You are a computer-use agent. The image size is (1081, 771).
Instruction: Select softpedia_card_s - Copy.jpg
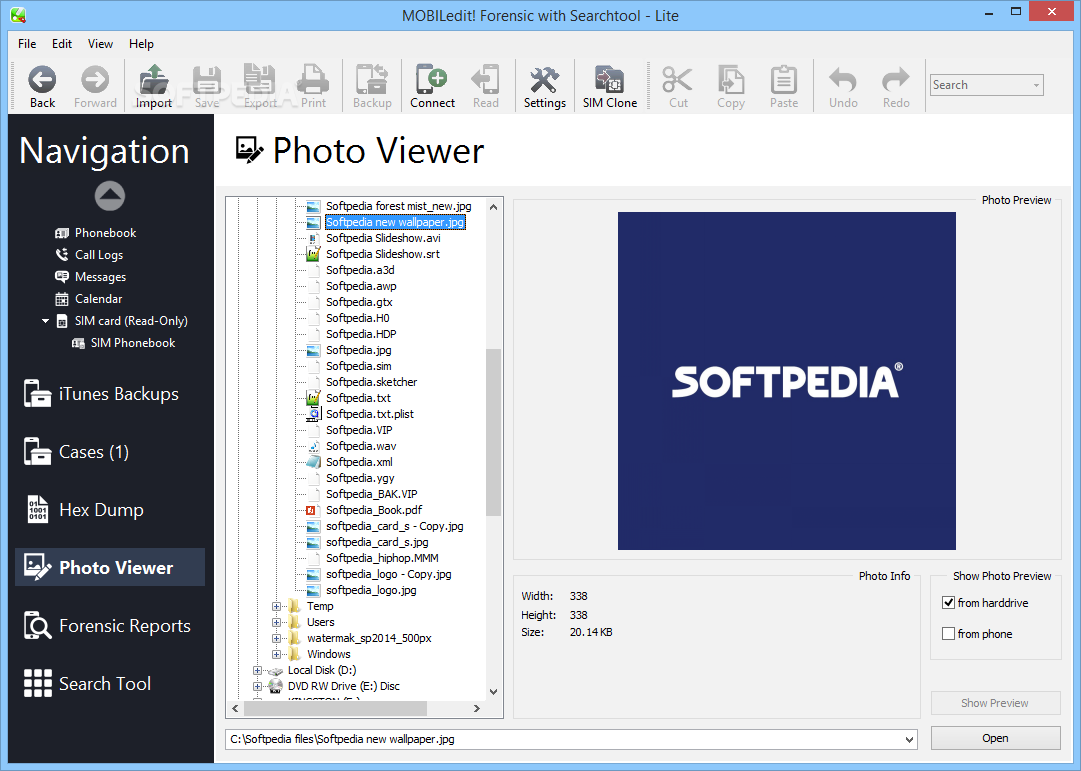click(x=394, y=526)
